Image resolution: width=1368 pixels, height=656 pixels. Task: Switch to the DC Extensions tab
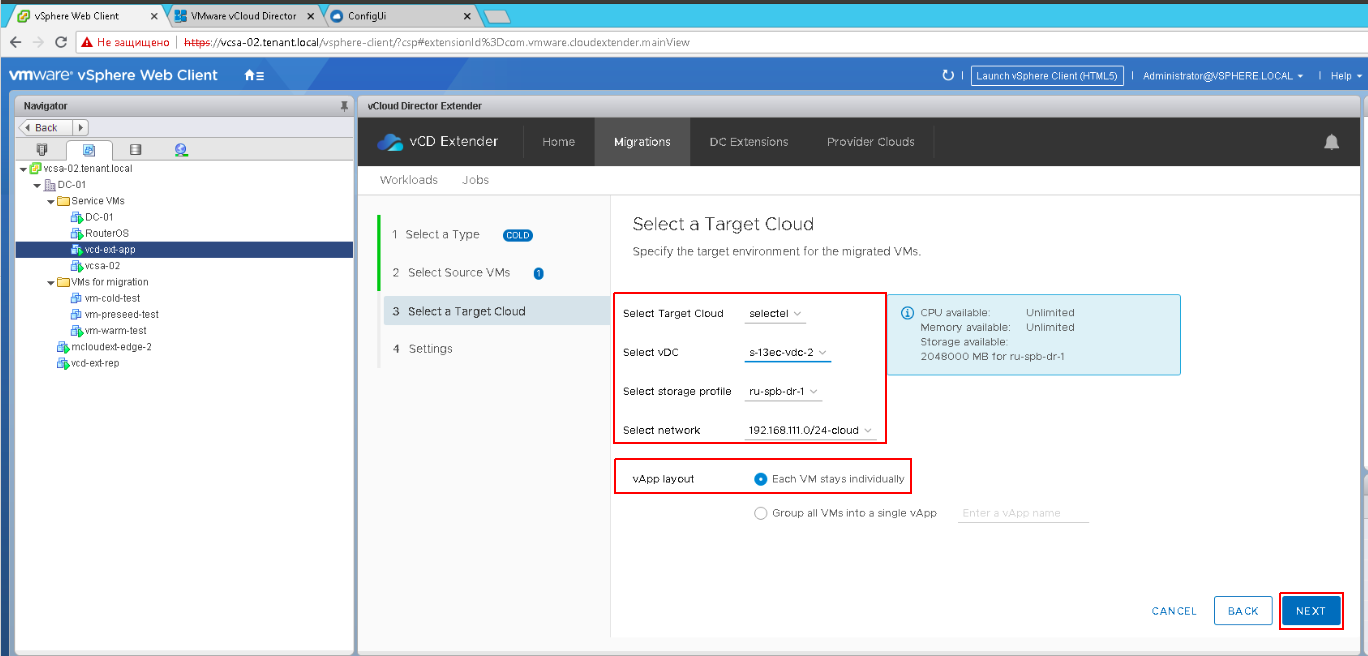tap(748, 142)
